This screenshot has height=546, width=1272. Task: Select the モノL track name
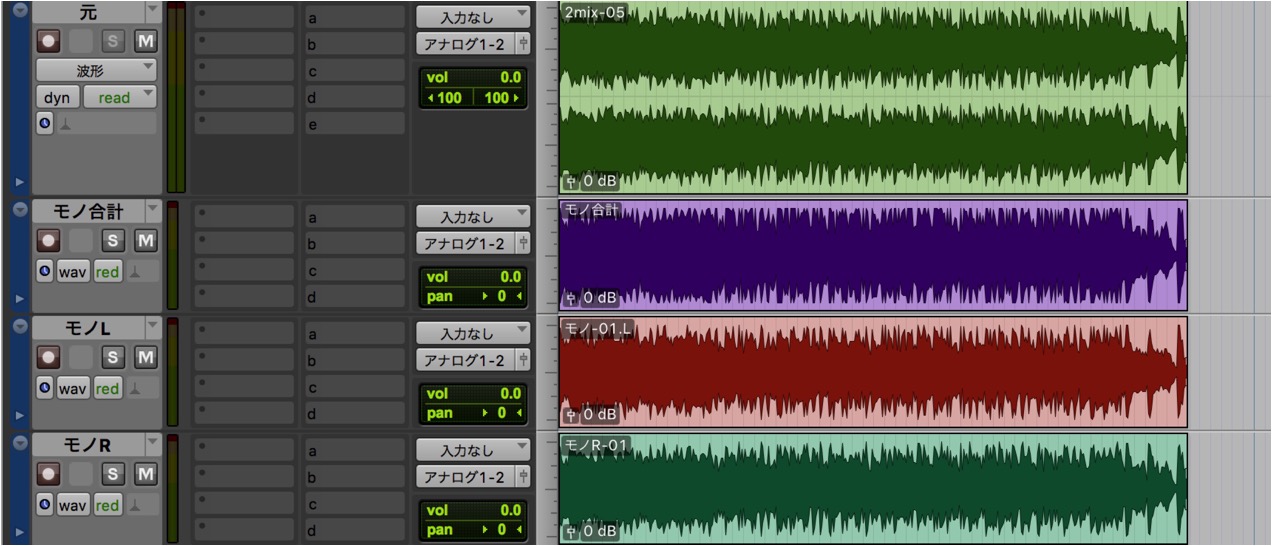pyautogui.click(x=88, y=327)
